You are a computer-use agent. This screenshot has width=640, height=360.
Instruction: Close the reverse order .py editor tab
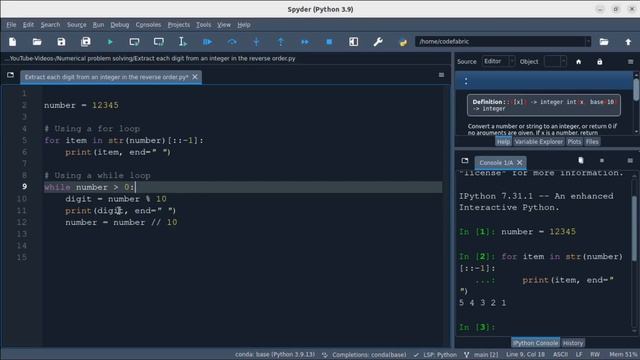(x=195, y=77)
